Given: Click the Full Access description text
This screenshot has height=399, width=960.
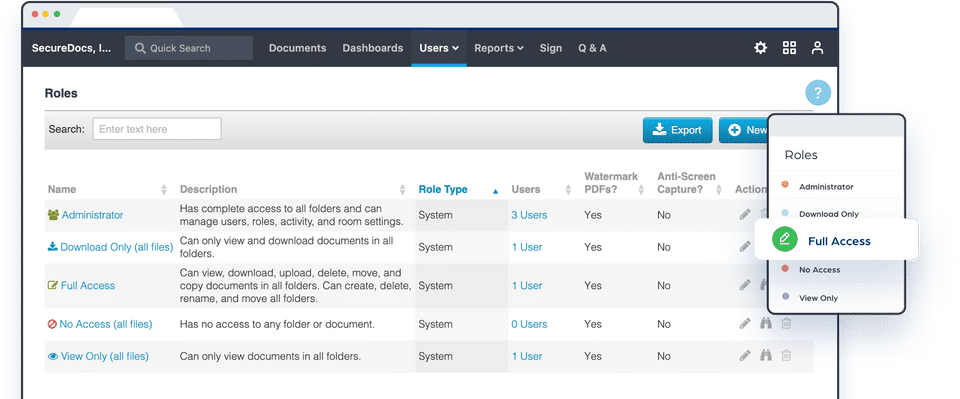Looking at the screenshot, I should 295,286.
